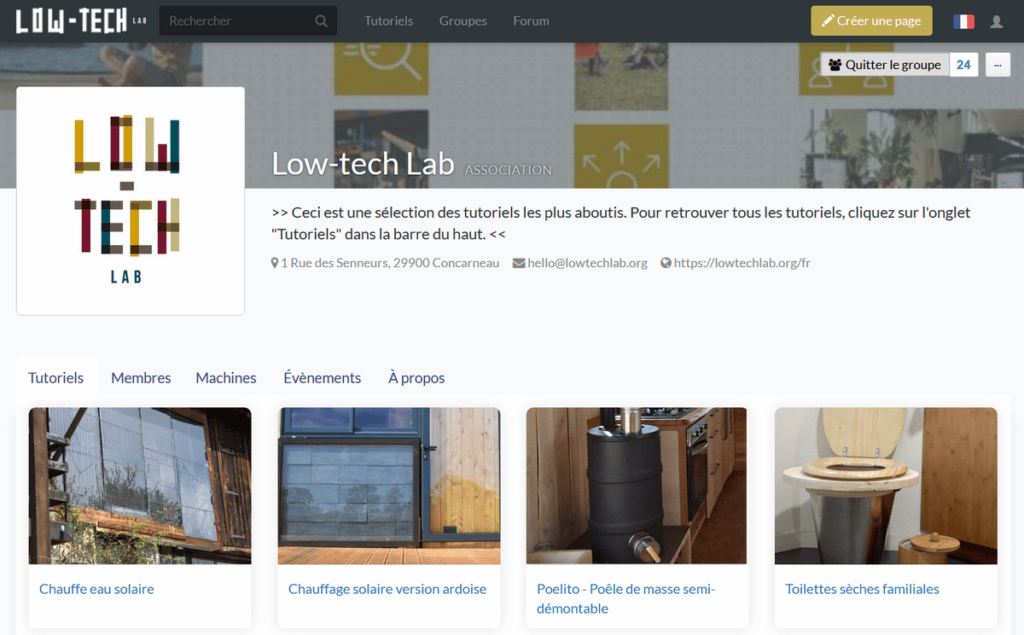Open Tutoriels in the top navigation
Image resolution: width=1024 pixels, height=635 pixels.
click(388, 21)
